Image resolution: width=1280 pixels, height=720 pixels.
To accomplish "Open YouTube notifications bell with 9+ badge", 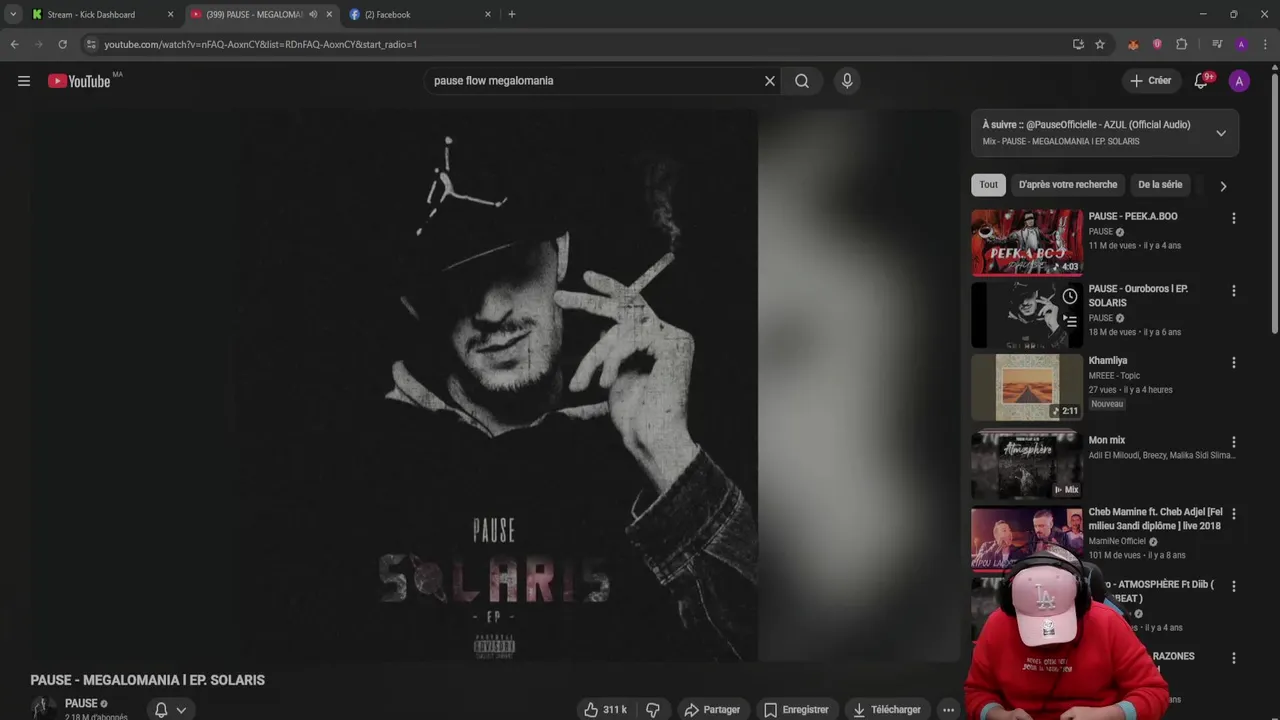I will [x=1202, y=81].
